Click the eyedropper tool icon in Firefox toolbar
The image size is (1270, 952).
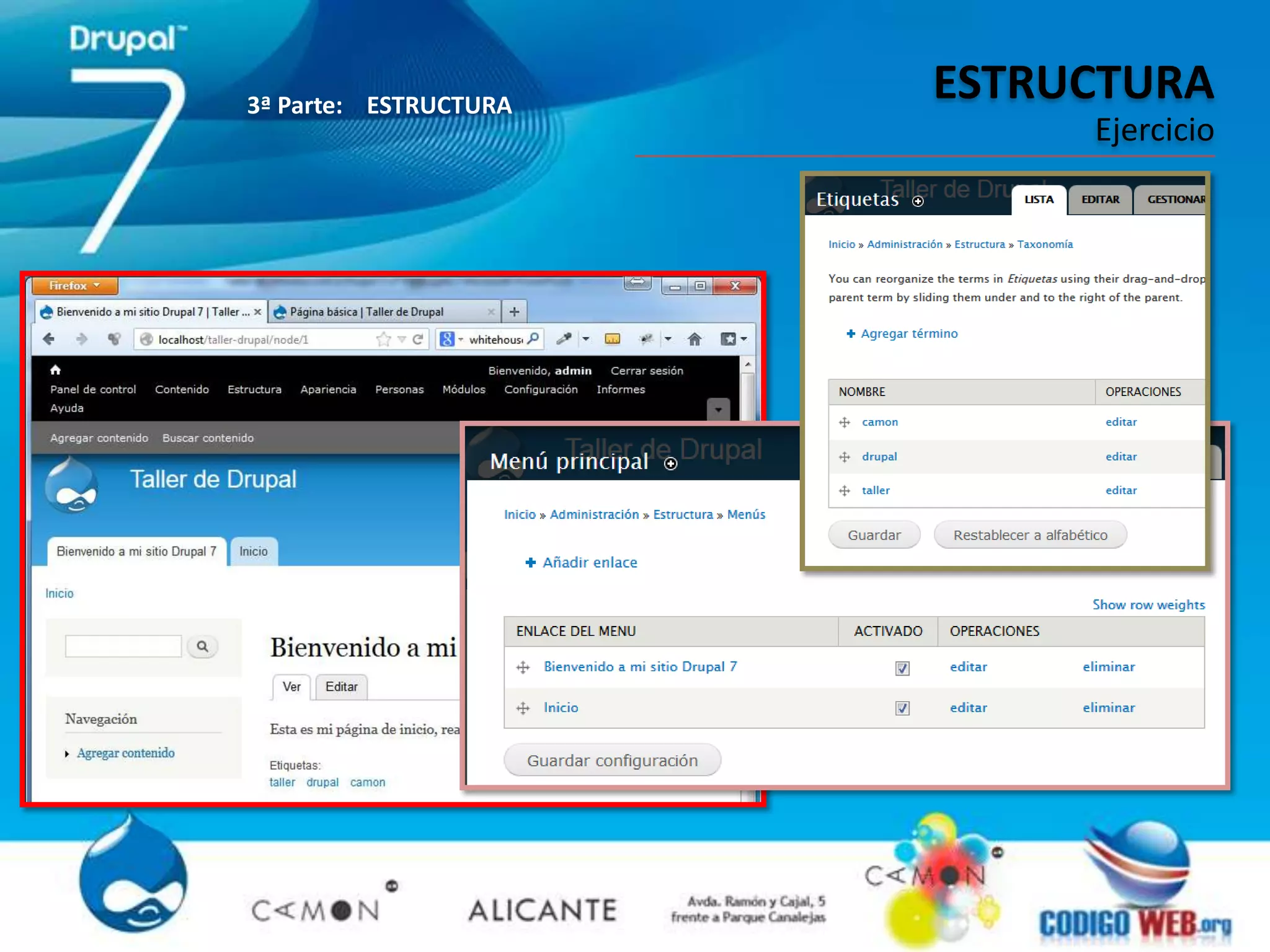564,338
